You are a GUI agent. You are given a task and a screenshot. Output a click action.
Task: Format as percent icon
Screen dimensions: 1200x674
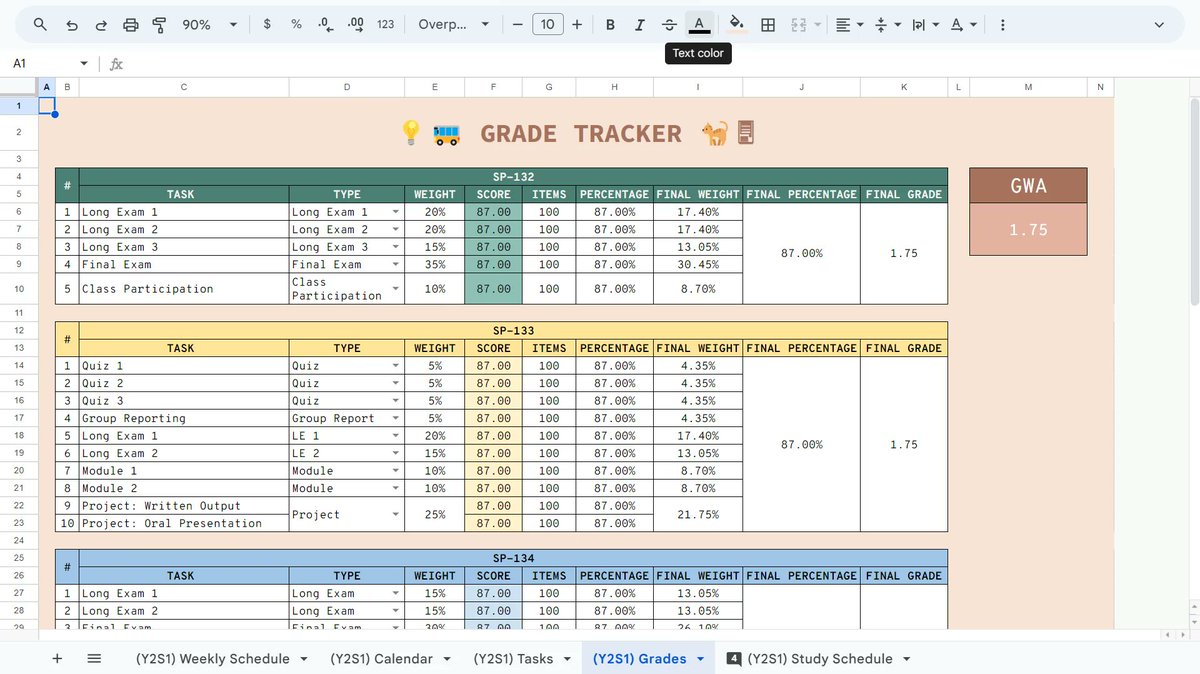pyautogui.click(x=297, y=25)
